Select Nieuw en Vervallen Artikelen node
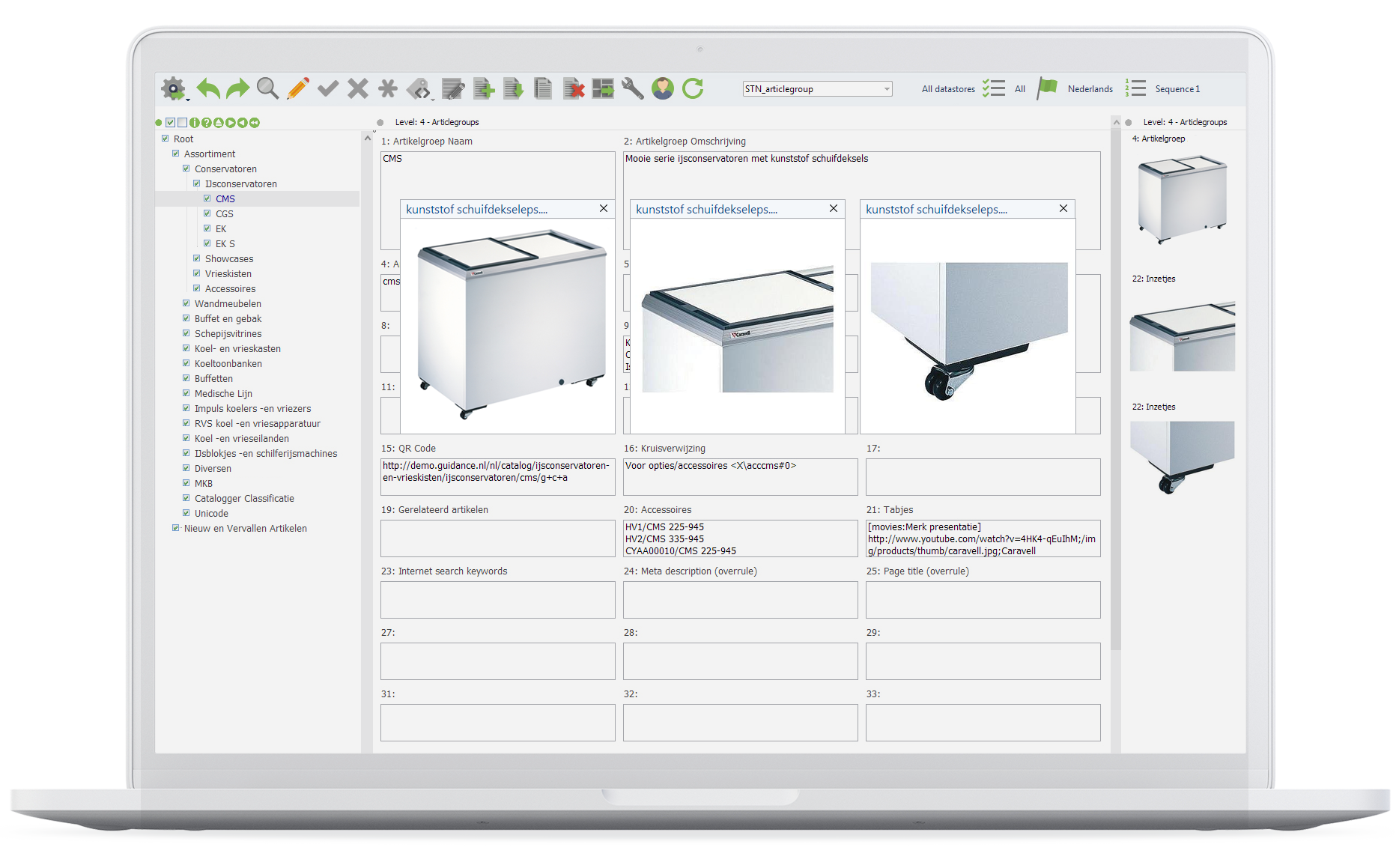Image resolution: width=1399 pixels, height=868 pixels. pyautogui.click(x=246, y=528)
